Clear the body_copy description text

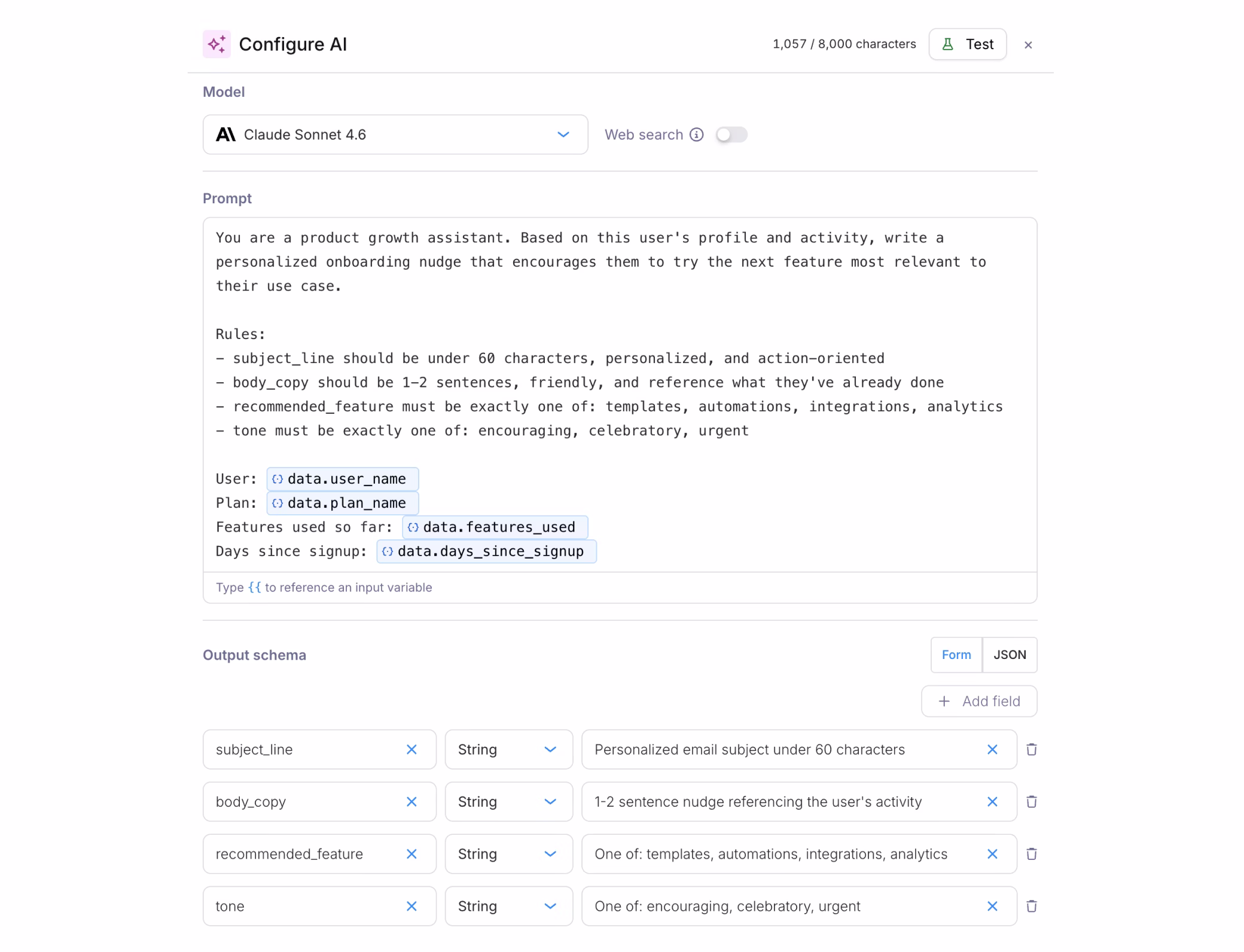click(992, 801)
